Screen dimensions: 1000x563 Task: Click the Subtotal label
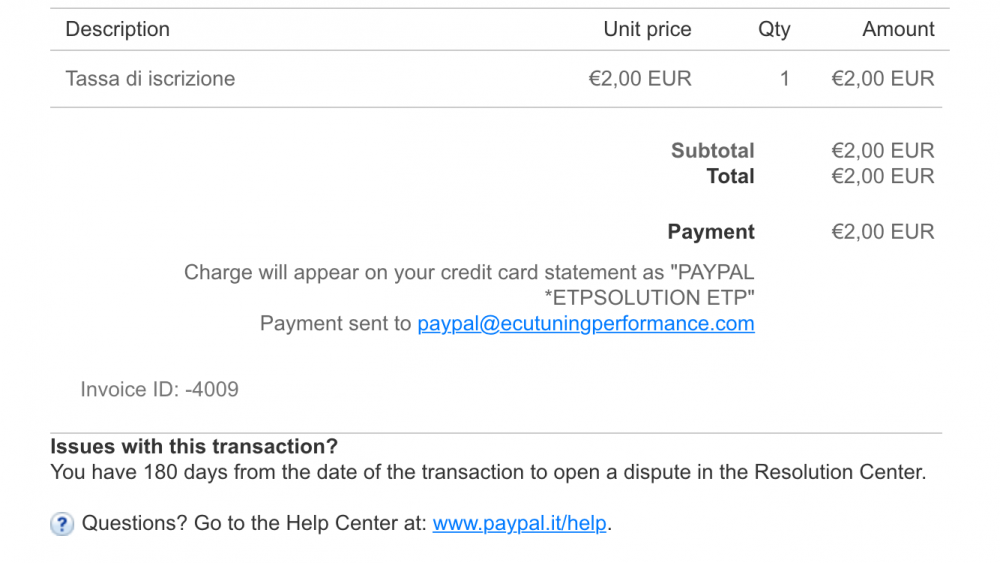click(712, 151)
